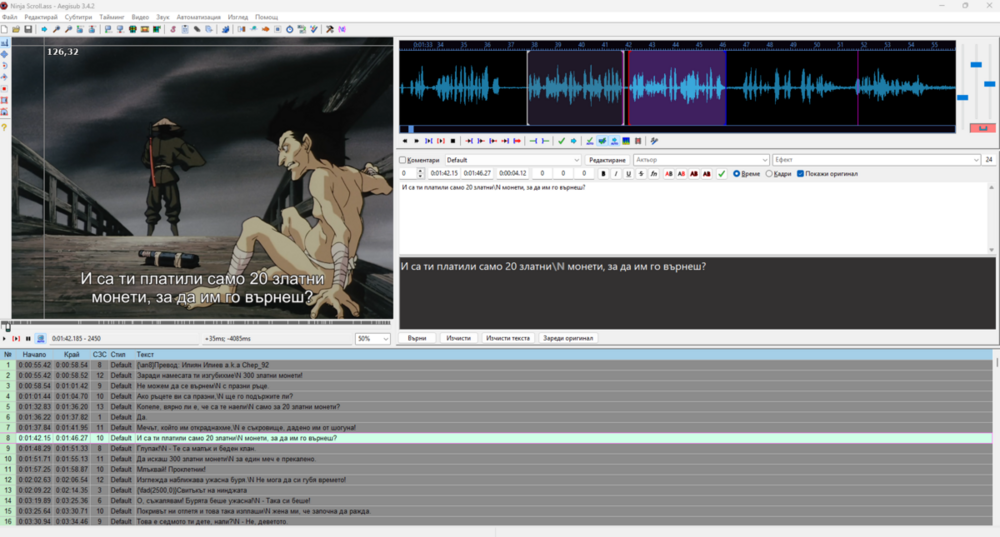Open the attachment list clipboard icon
This screenshot has width=1000, height=537.
(x=185, y=29)
